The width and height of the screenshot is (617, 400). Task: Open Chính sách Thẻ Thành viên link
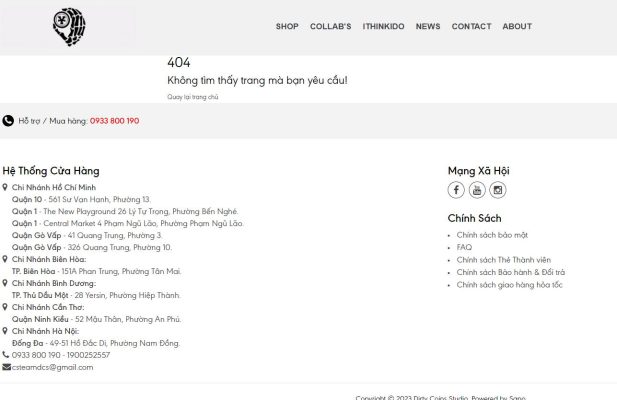click(504, 260)
